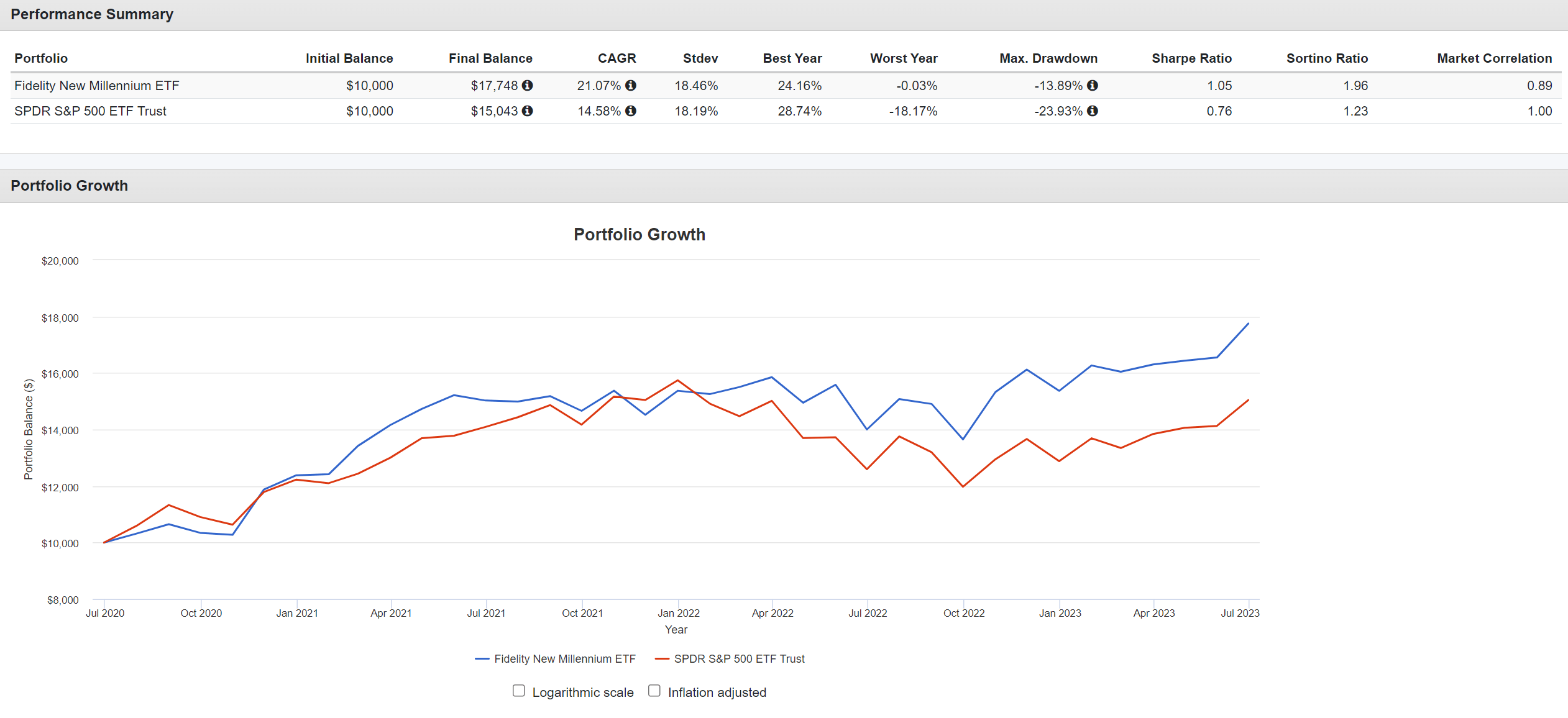Click the CAGR column header
1568x718 pixels.
click(617, 58)
